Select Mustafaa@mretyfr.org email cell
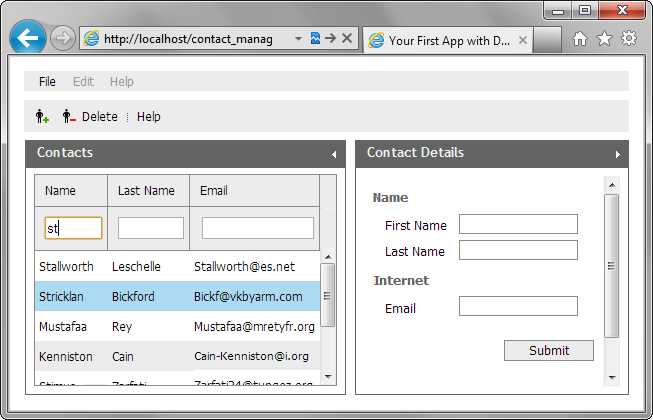This screenshot has width=653, height=420. tap(254, 326)
